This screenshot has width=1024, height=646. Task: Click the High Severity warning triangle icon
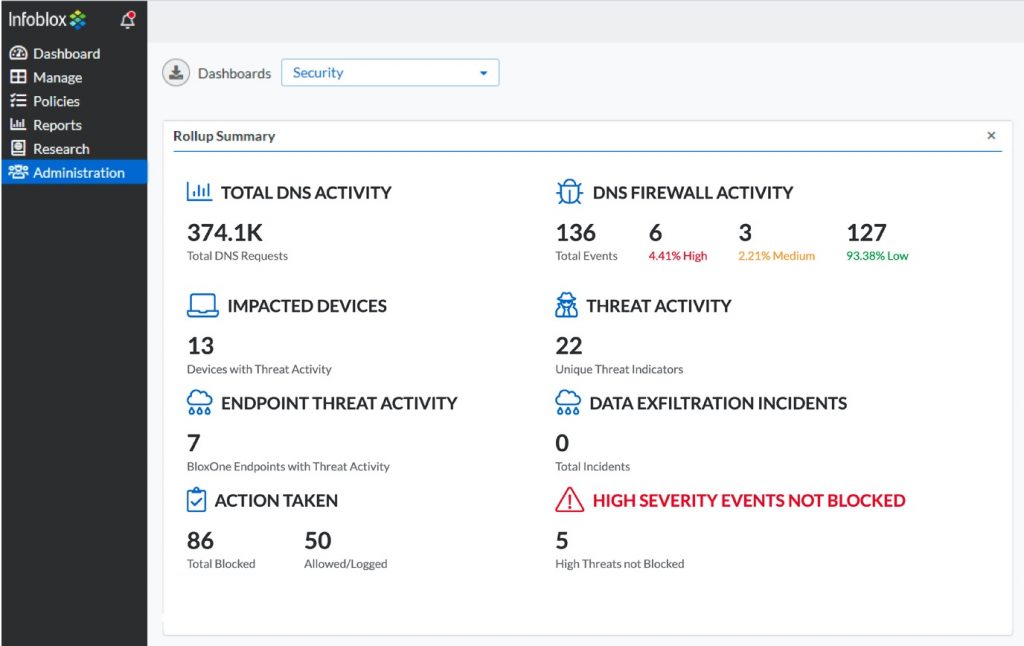(x=572, y=501)
